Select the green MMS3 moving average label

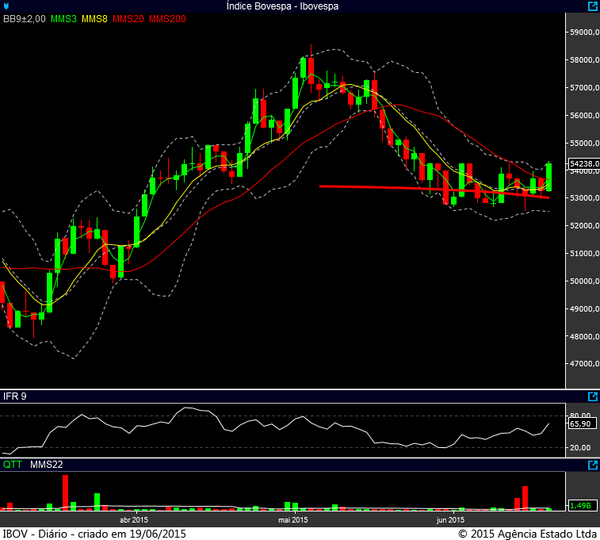[62, 20]
